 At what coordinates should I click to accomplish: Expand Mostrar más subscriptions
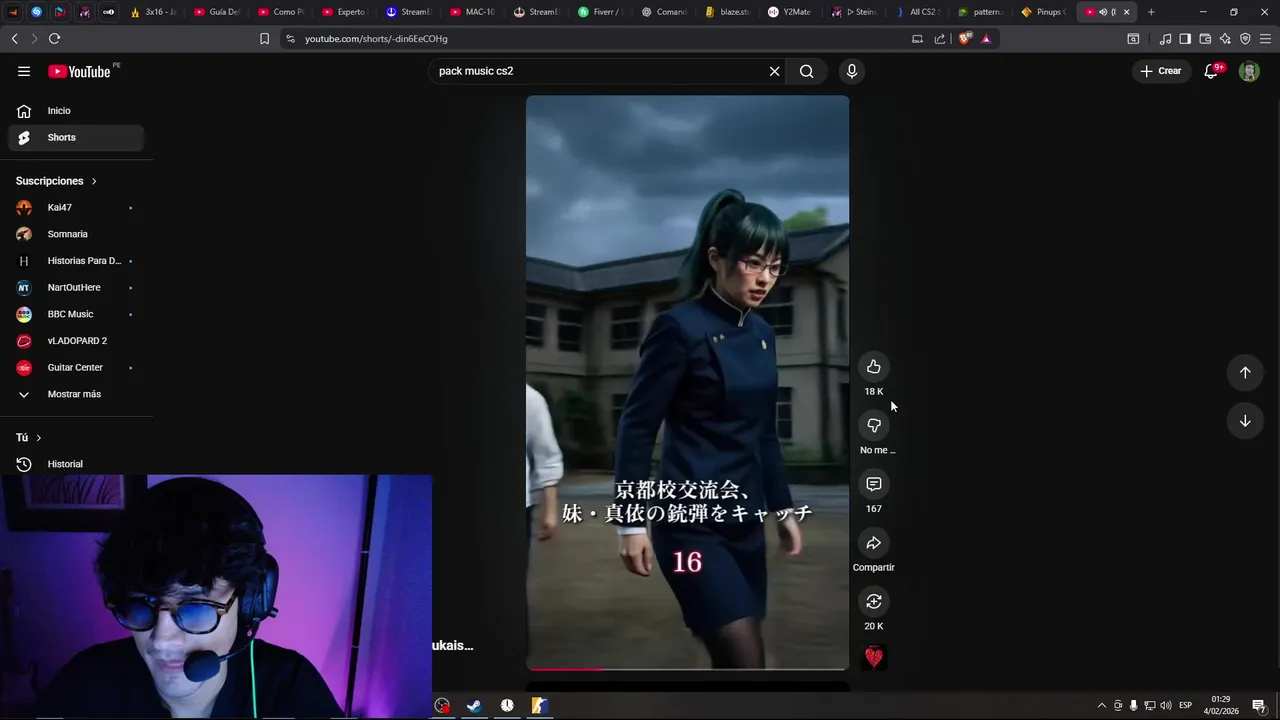click(76, 394)
